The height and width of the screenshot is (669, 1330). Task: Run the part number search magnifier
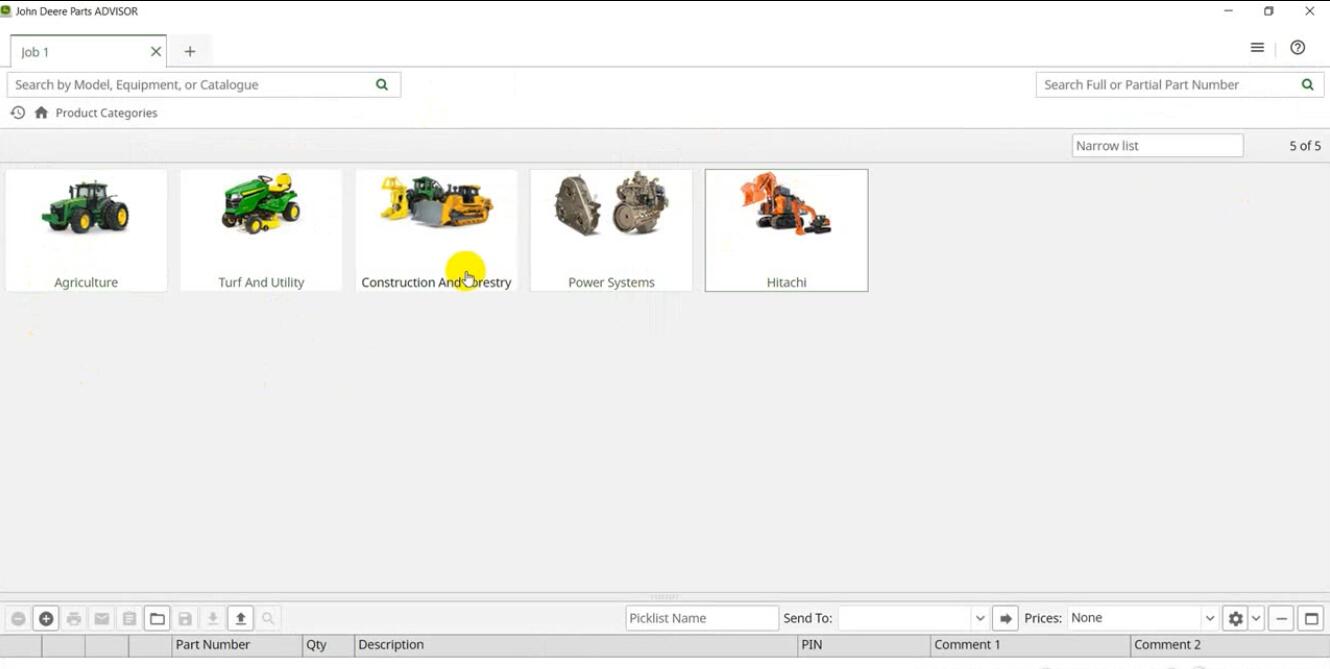(1308, 85)
